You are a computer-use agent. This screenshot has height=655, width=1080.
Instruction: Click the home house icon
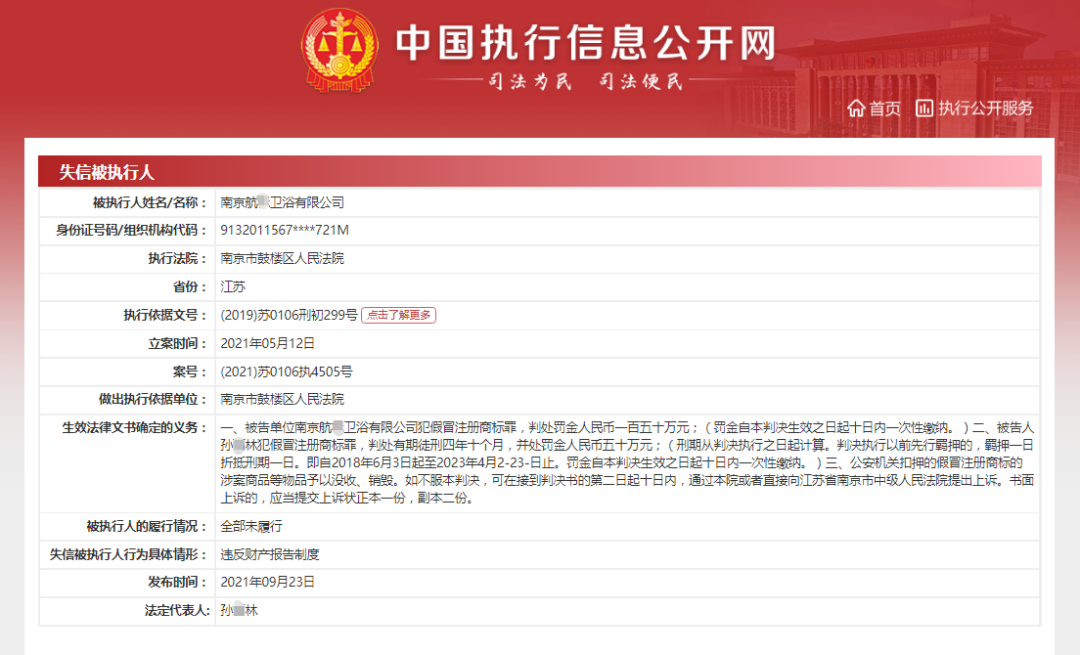856,108
